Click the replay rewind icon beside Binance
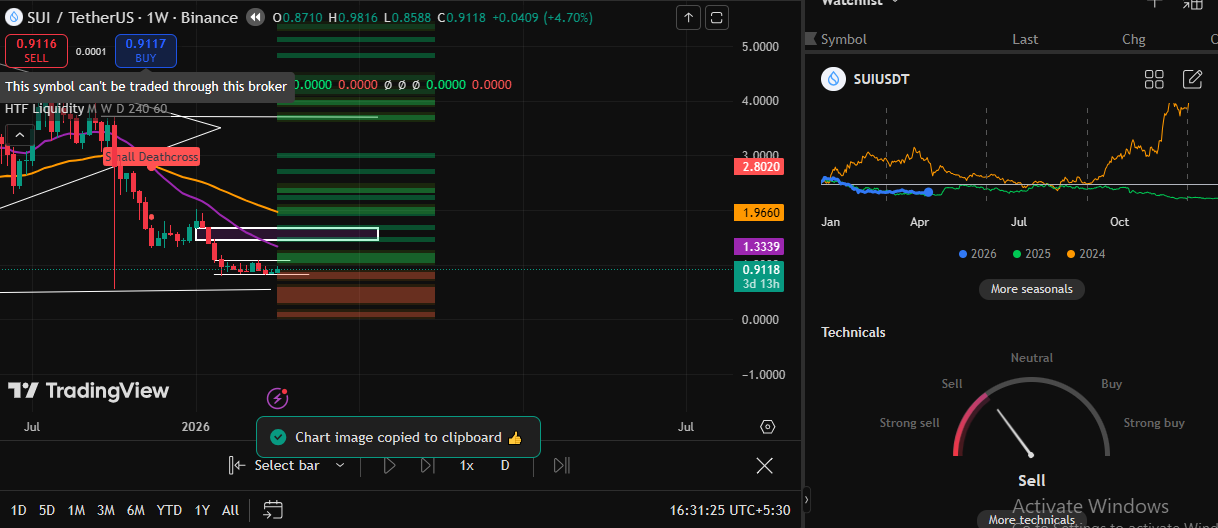The height and width of the screenshot is (528, 1218). coord(255,17)
